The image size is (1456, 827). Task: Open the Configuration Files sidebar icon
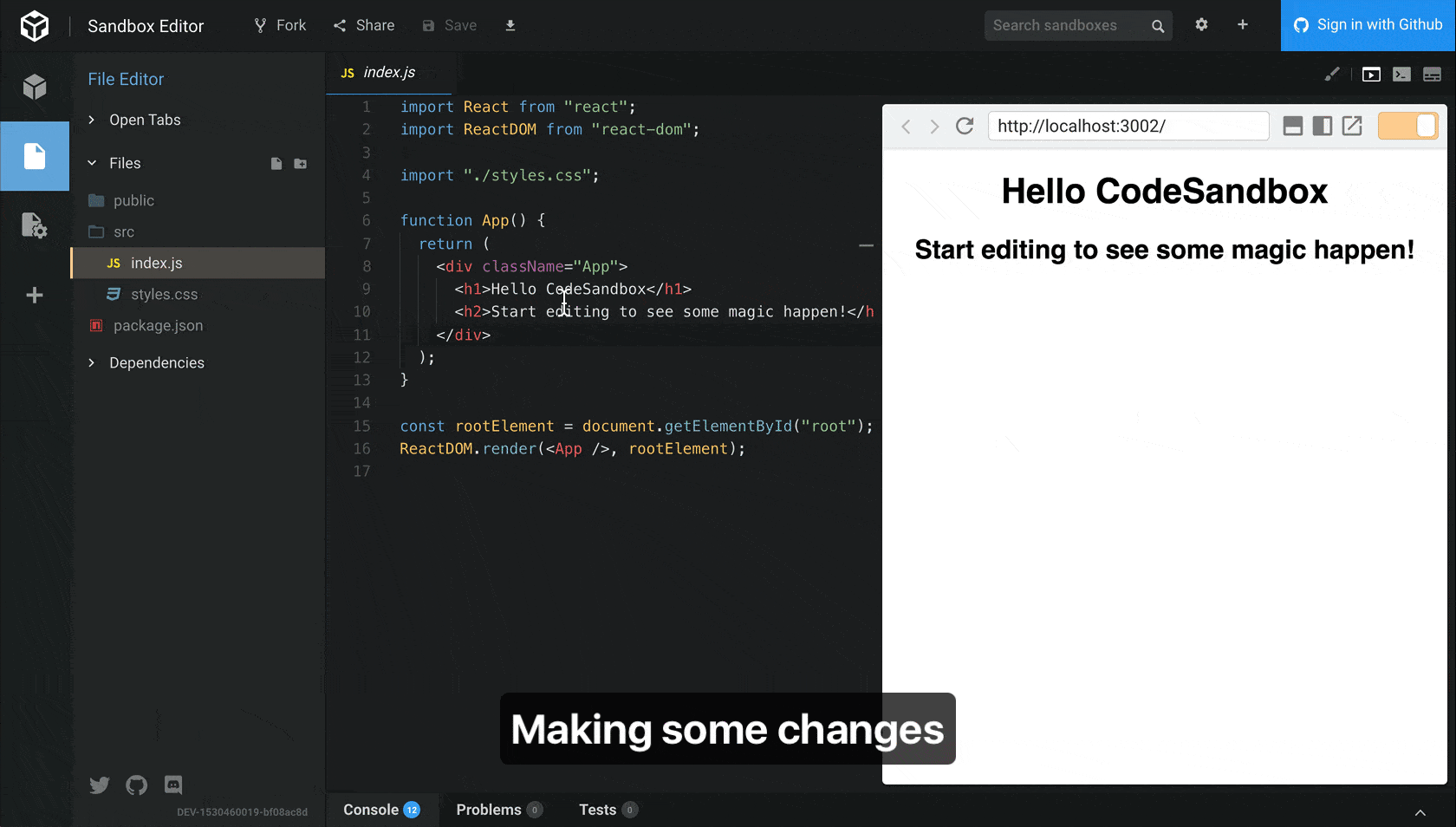coord(35,225)
